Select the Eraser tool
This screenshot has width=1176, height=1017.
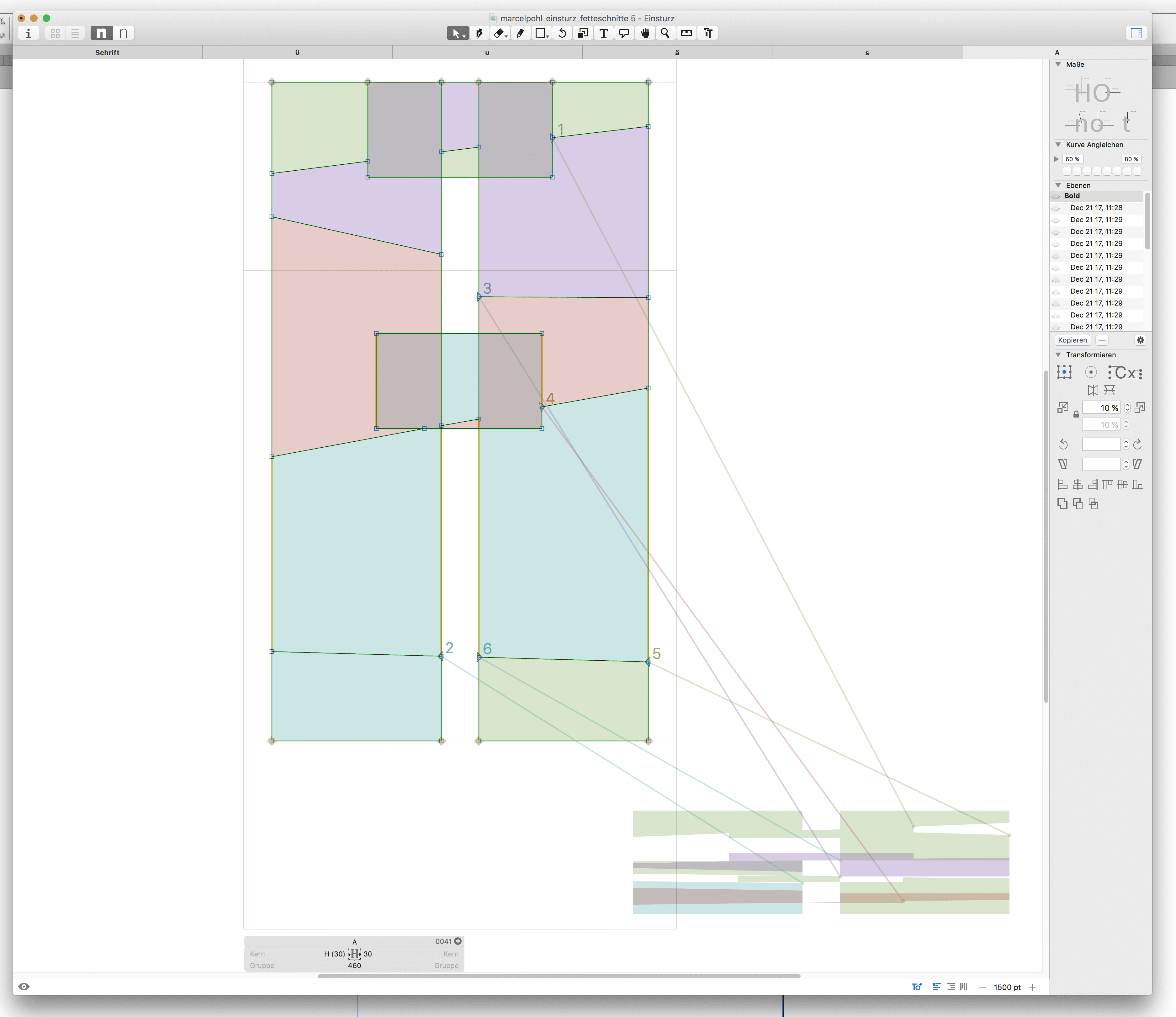pos(500,33)
